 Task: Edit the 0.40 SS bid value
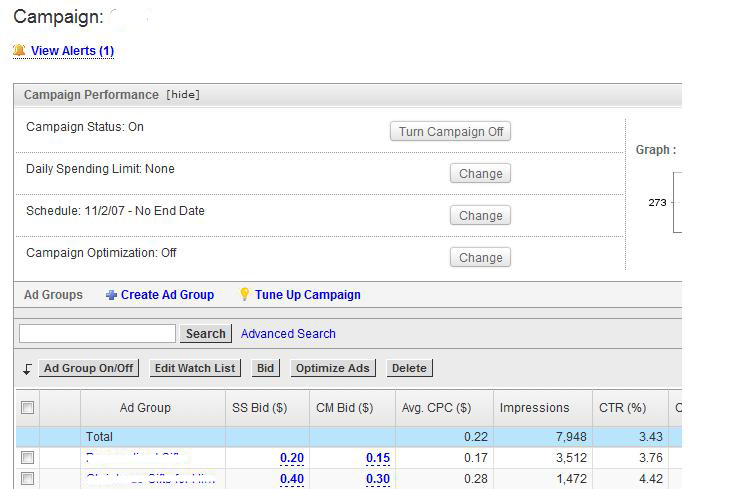pyautogui.click(x=292, y=479)
